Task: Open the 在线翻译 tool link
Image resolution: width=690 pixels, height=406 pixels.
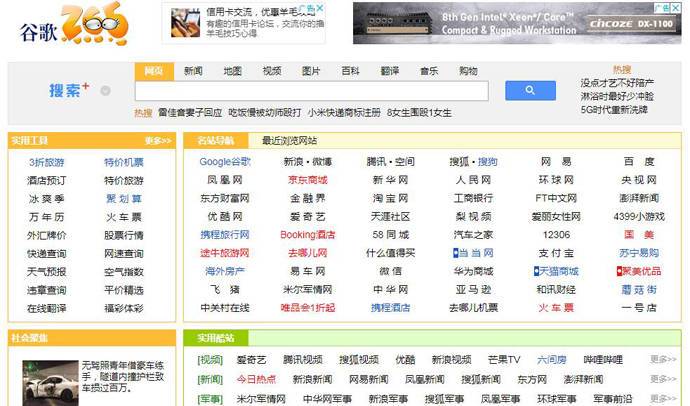Action: point(47,308)
